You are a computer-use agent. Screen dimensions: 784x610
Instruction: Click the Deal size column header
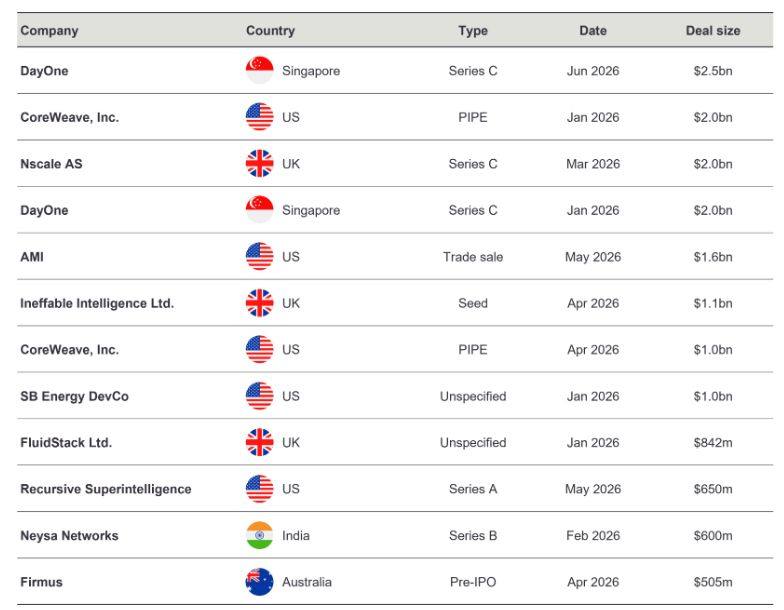712,30
